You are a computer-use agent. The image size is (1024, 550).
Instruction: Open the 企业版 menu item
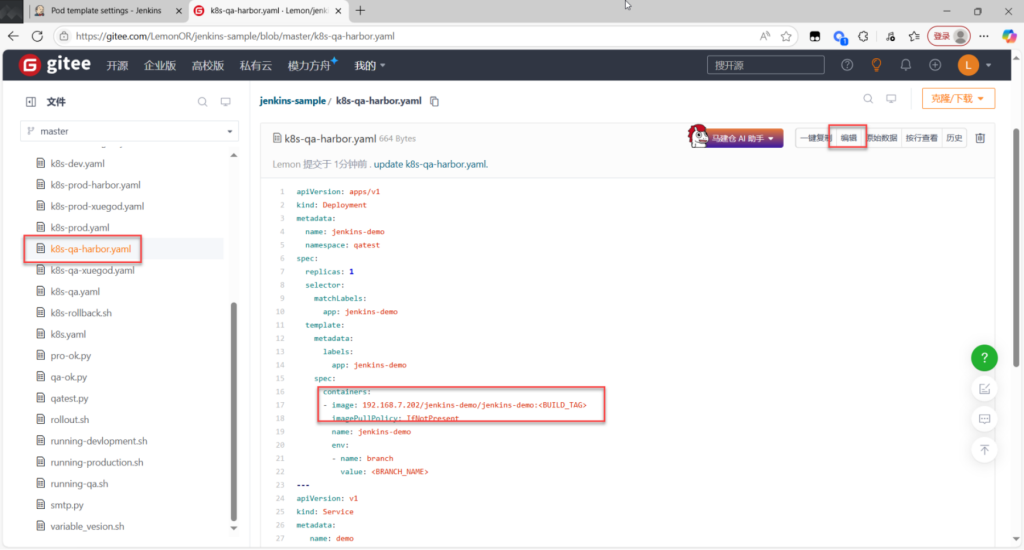pyautogui.click(x=160, y=65)
